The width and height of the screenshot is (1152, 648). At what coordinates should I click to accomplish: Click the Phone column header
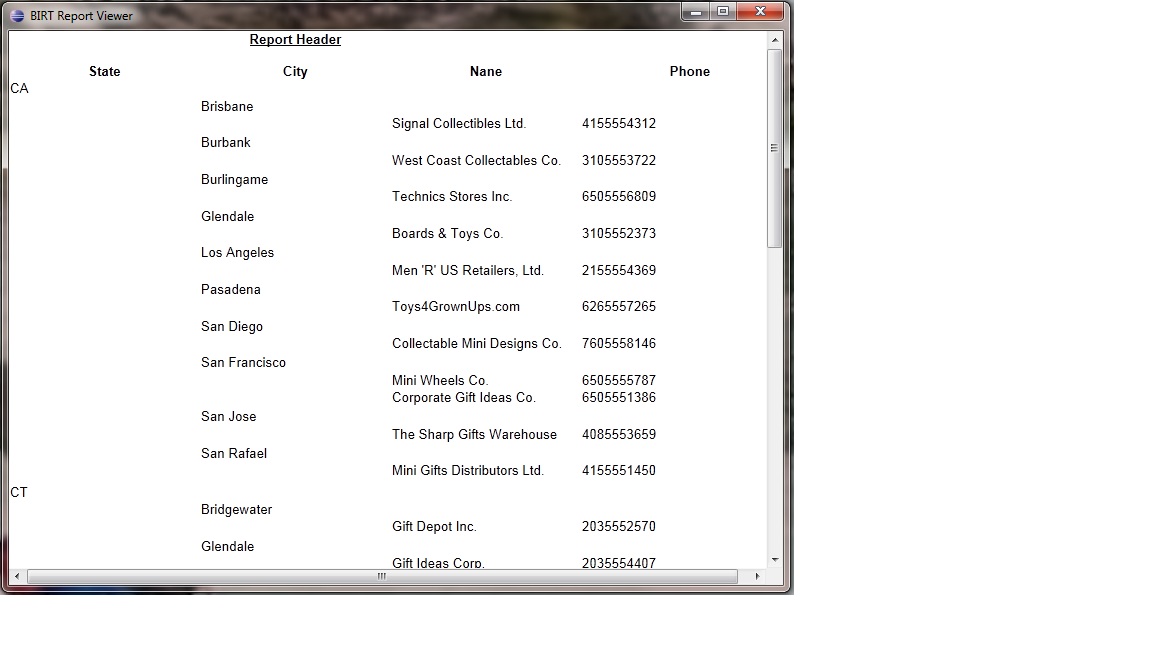tap(690, 71)
